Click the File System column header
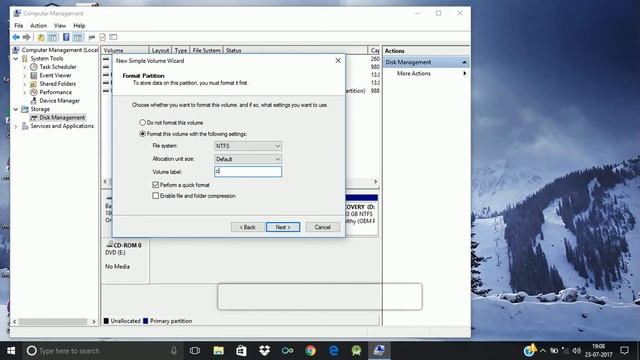Image resolution: width=640 pixels, height=360 pixels. [207, 50]
